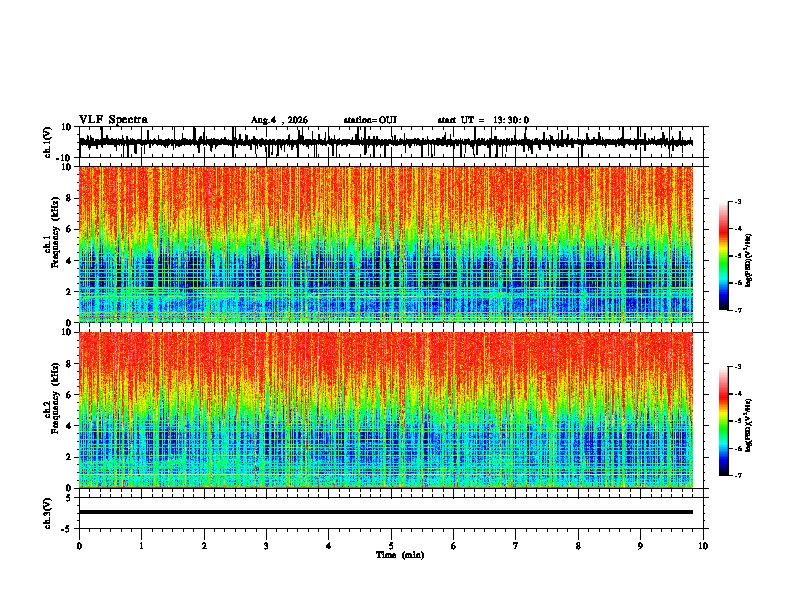Image resolution: width=792 pixels, height=612 pixels.
Task: Click the ch.2 spectrogram color scale bar
Action: (x=724, y=421)
